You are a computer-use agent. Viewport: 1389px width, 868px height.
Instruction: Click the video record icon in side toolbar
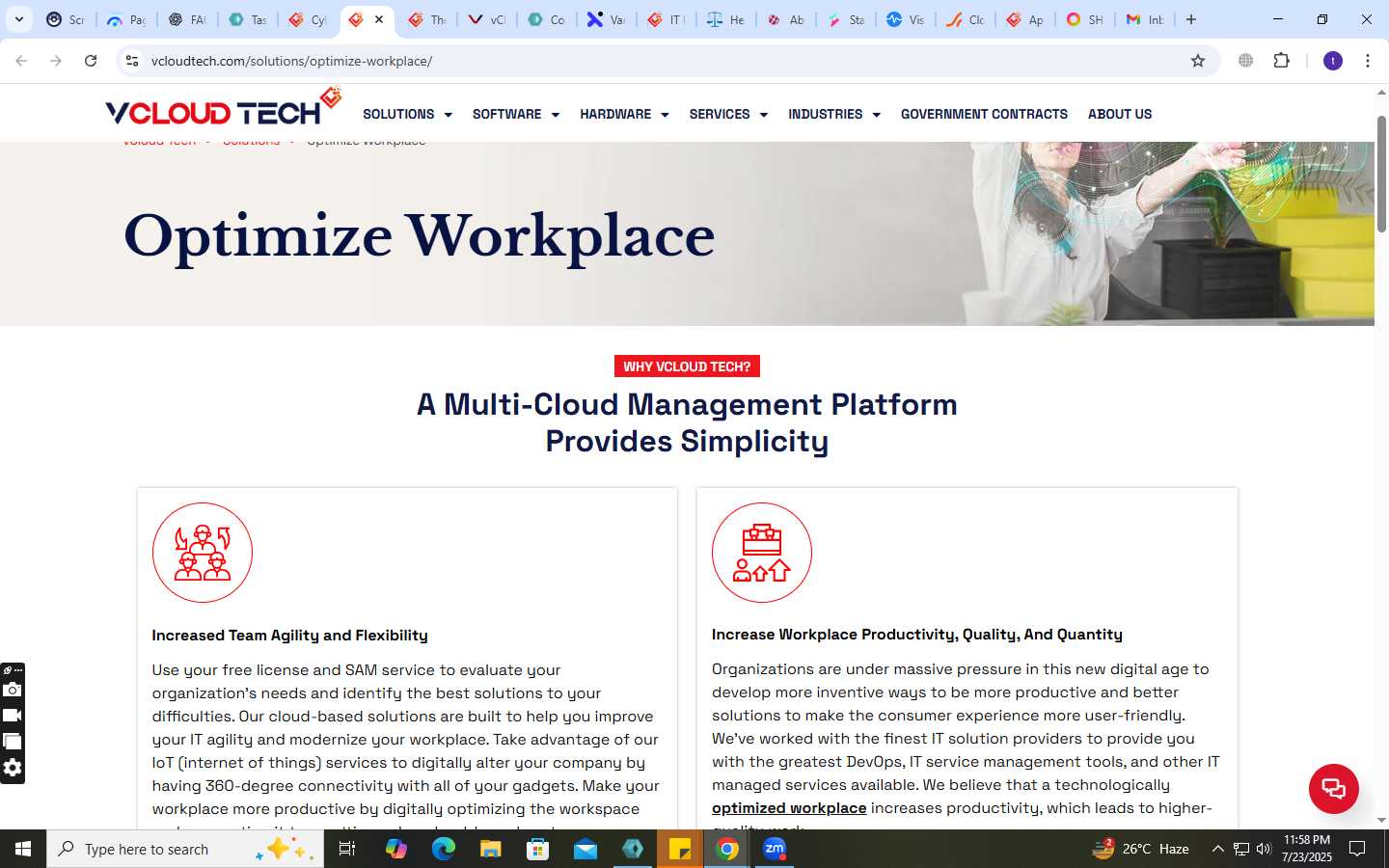13,716
